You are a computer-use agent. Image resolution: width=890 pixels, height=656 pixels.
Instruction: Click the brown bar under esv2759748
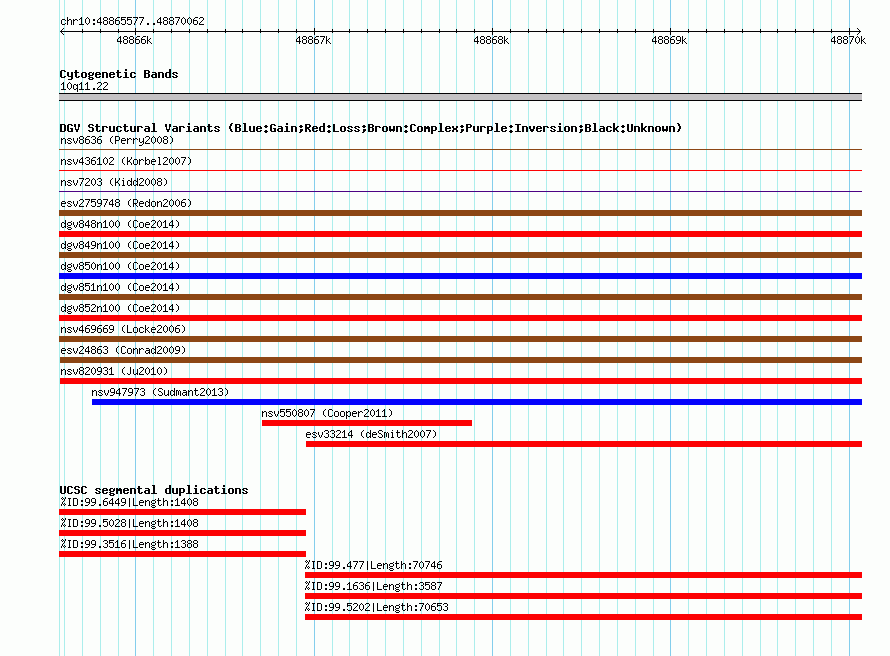click(460, 213)
